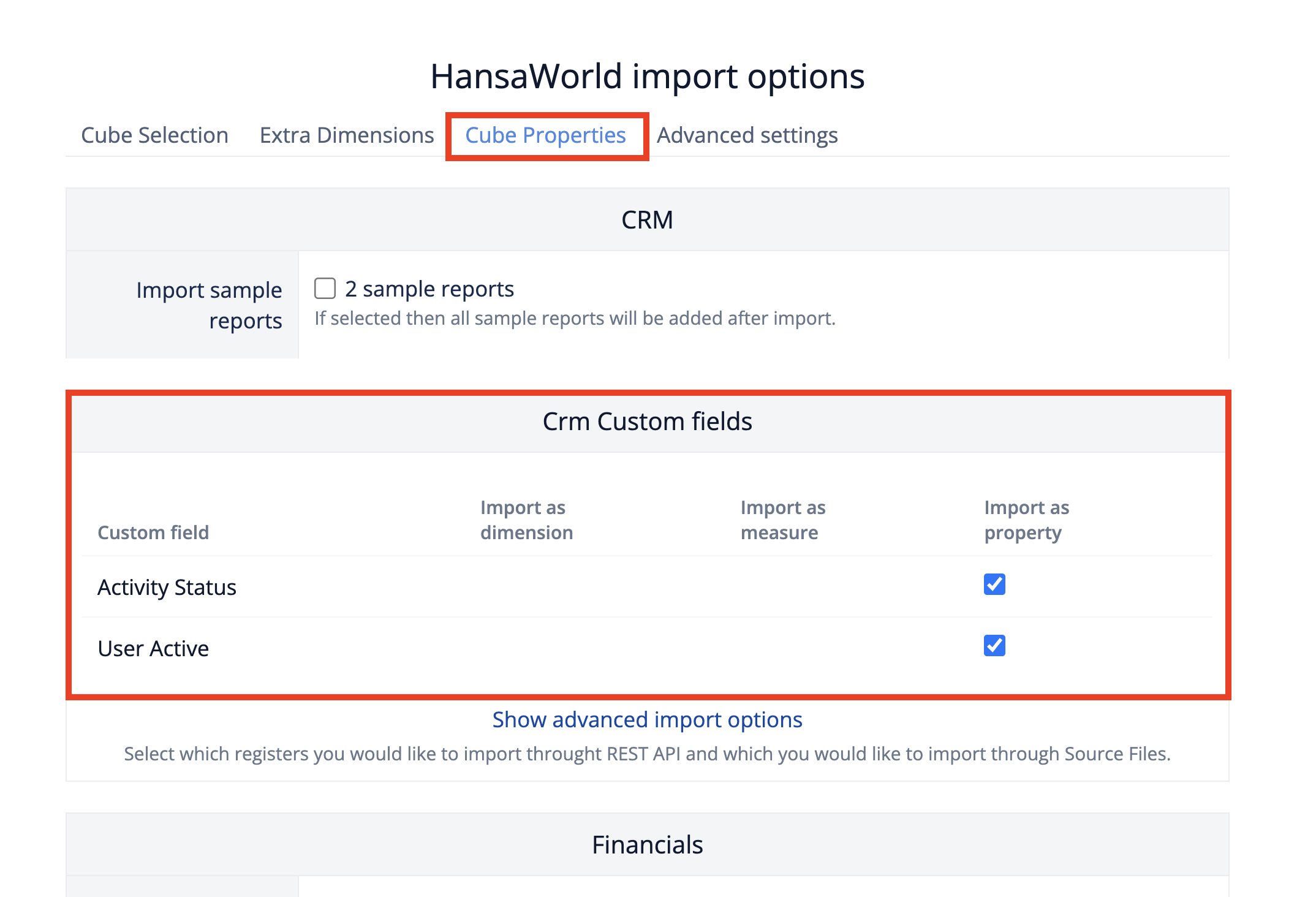Screen dimensions: 1316x897
Task: Click the HansaWorld import options title
Action: pyautogui.click(x=647, y=77)
